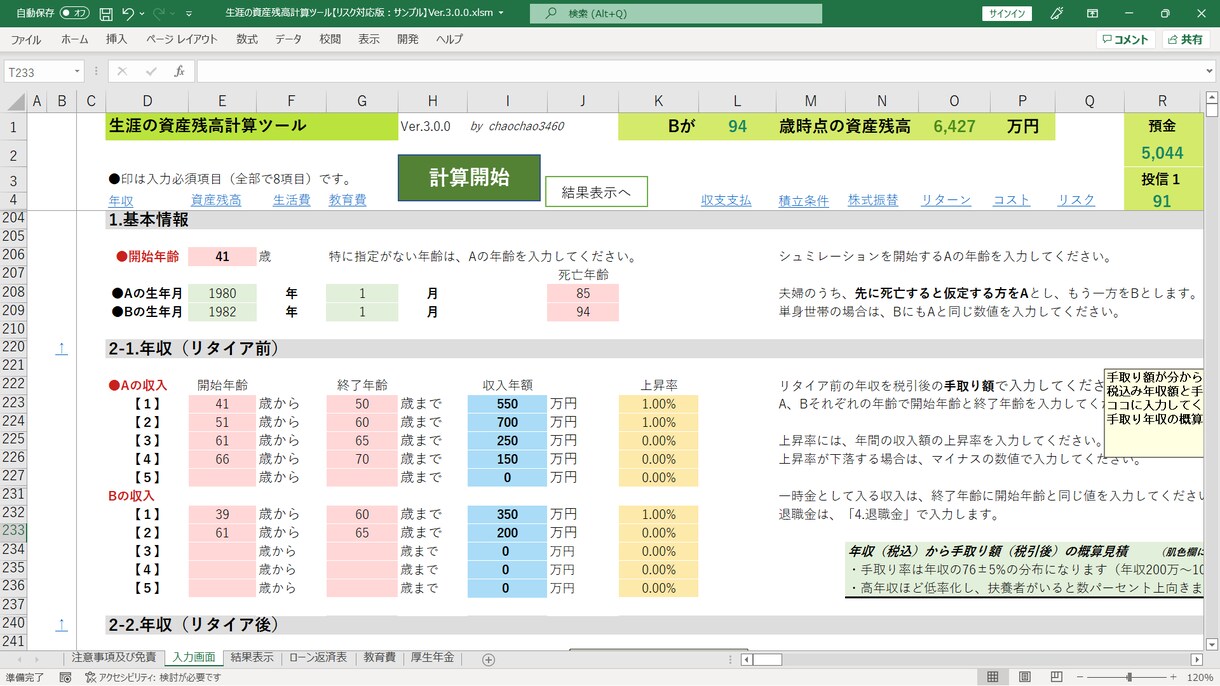Screen dimensions: 1220x686
Task: Open the データ ribbon tab
Action: coord(288,40)
